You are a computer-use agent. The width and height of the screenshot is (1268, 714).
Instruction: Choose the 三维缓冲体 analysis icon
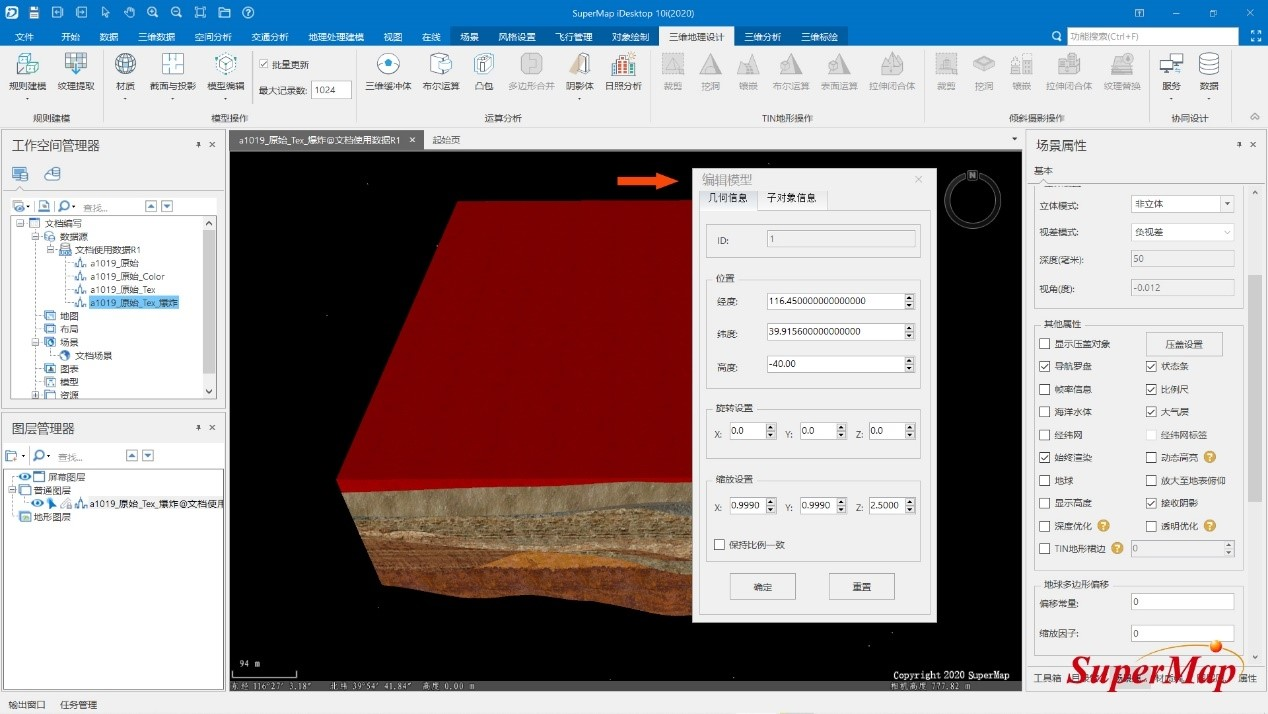tap(388, 72)
